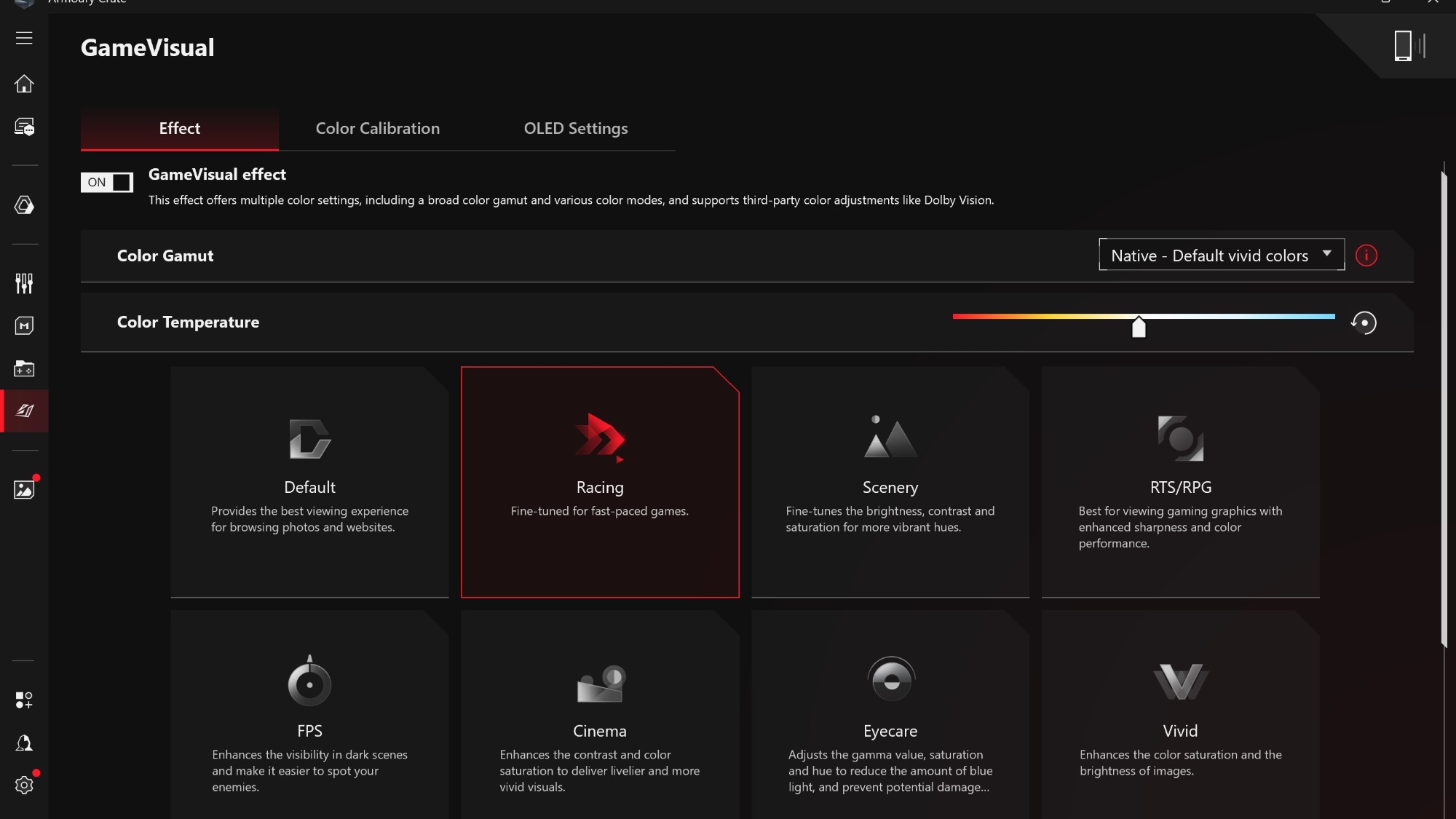The image size is (1456, 819).
Task: Select the RTS/RPG visual mode card
Action: coord(1180,482)
